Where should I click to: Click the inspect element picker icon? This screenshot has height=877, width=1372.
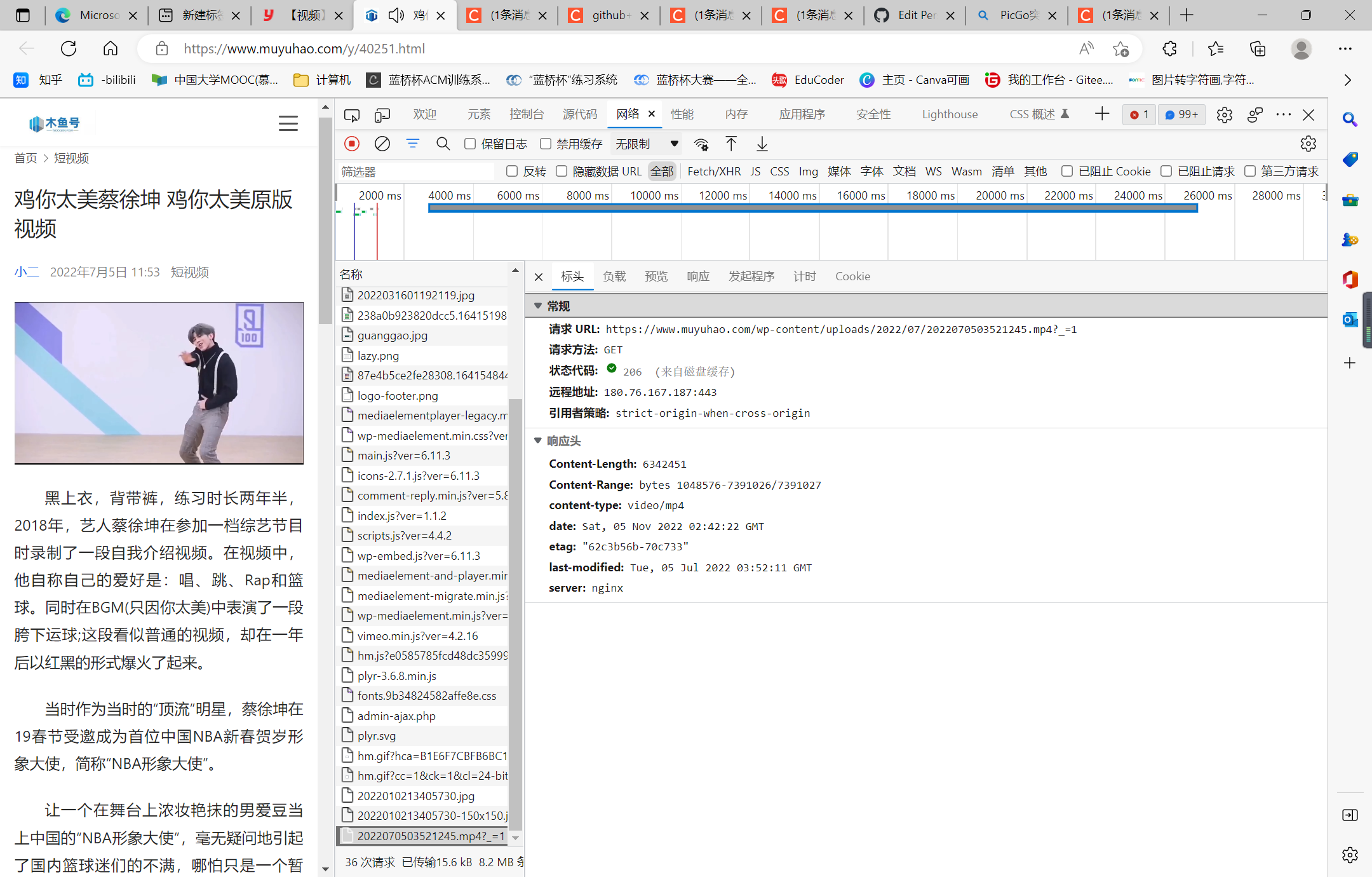[x=351, y=115]
